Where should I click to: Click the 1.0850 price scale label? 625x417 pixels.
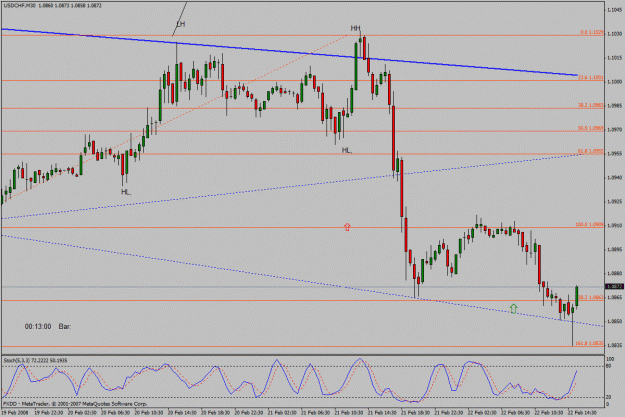coord(614,321)
